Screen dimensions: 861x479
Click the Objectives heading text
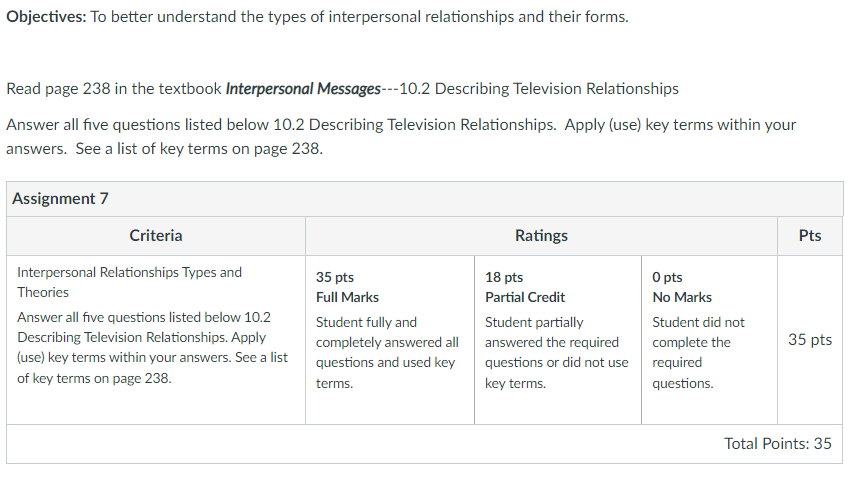(46, 17)
